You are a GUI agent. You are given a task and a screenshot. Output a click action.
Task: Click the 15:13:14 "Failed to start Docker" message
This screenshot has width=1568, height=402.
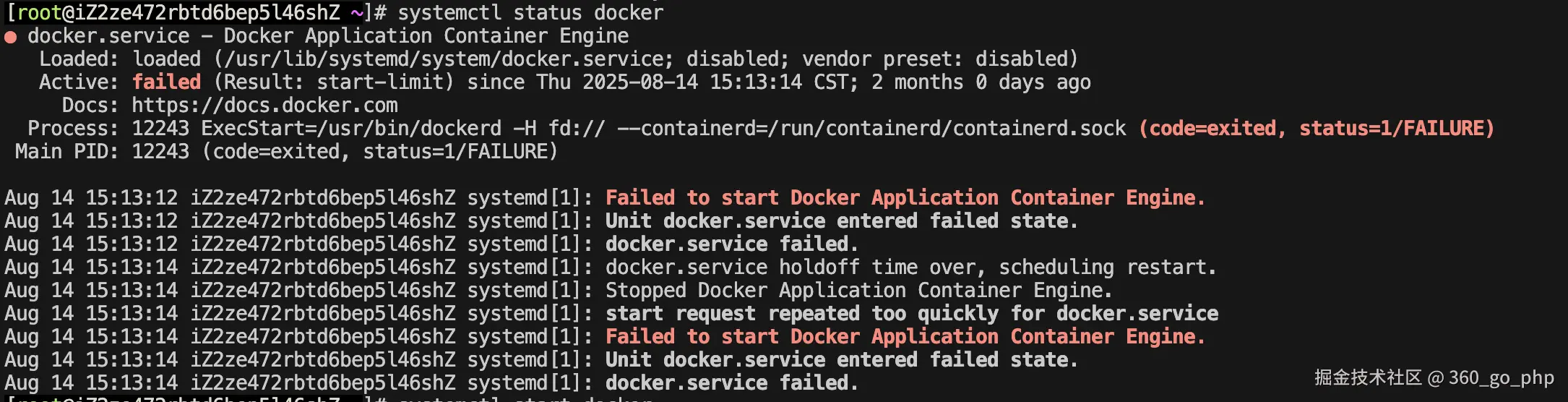click(x=905, y=337)
